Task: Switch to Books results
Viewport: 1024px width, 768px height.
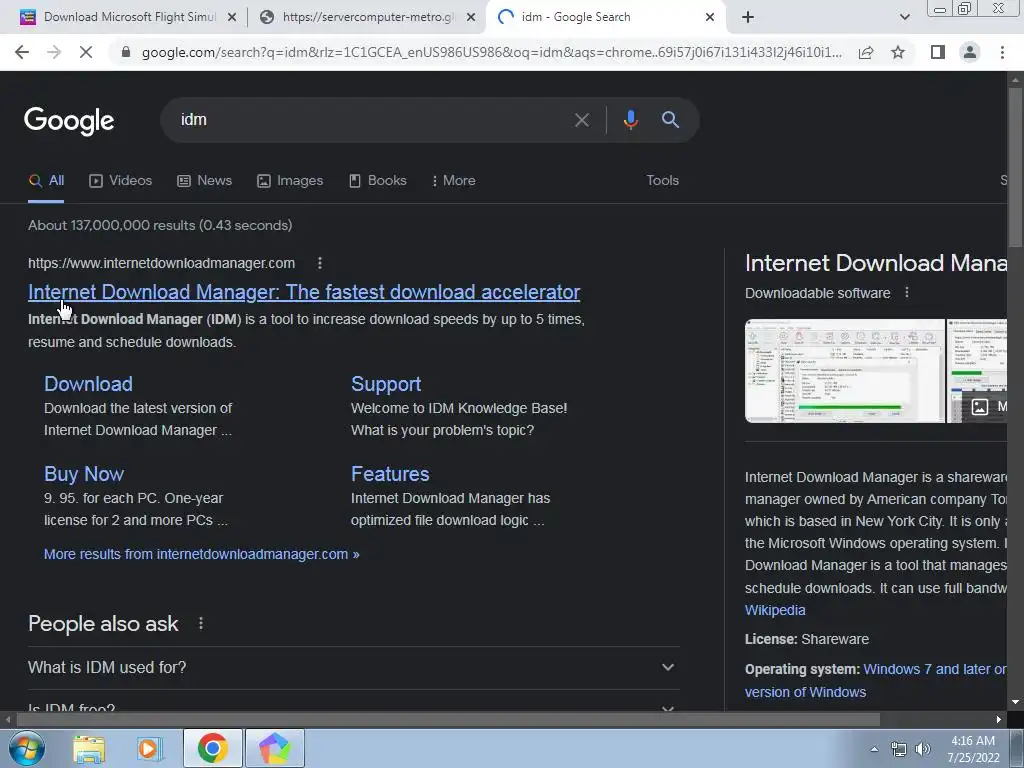Action: point(377,181)
